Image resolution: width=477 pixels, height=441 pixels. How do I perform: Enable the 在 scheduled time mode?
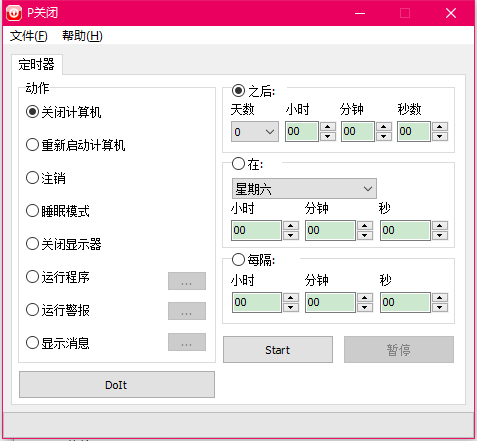247,164
